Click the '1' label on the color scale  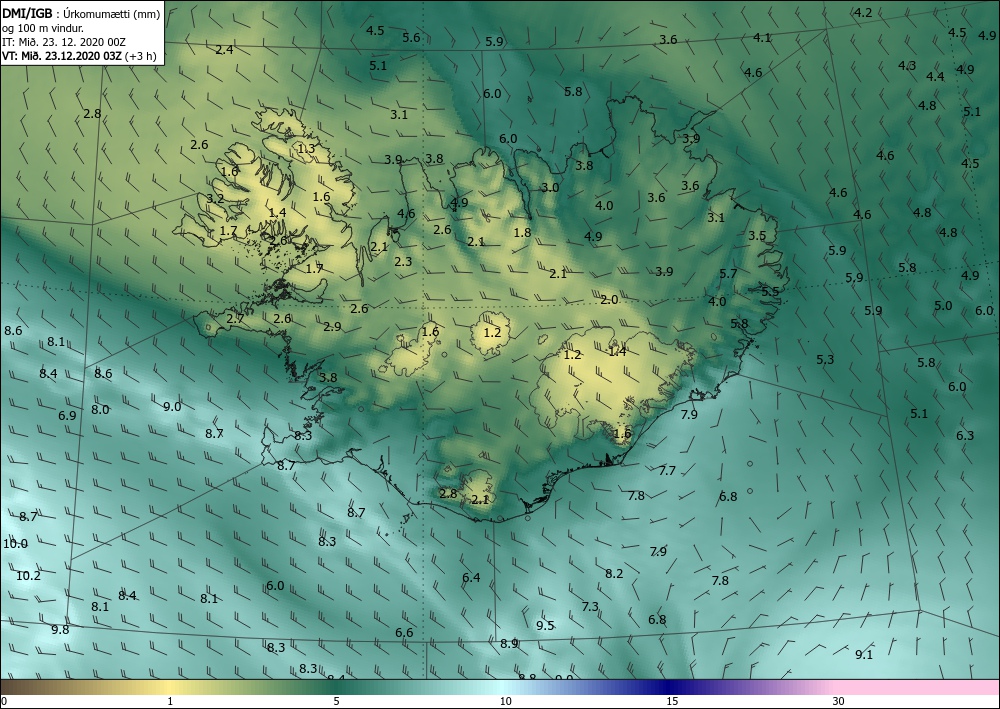click(x=170, y=701)
